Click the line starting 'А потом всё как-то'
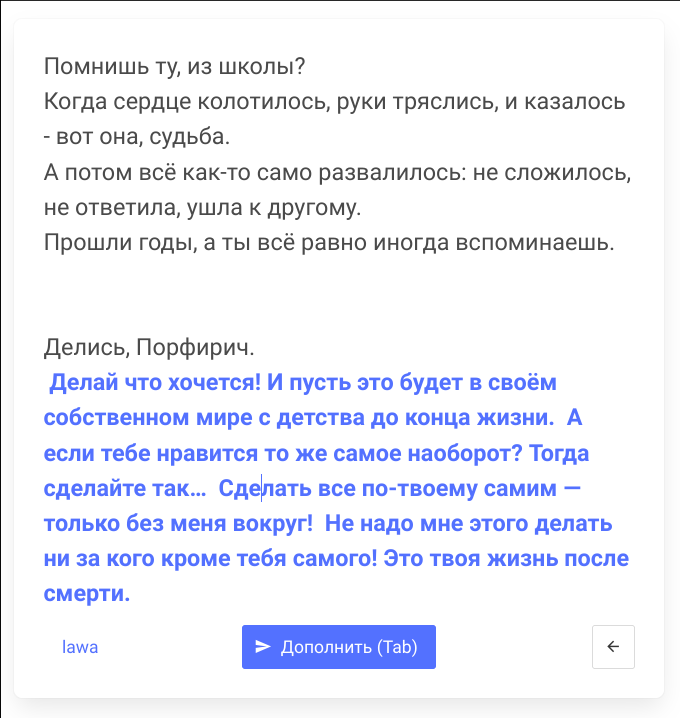The height and width of the screenshot is (718, 680). [x=337, y=170]
